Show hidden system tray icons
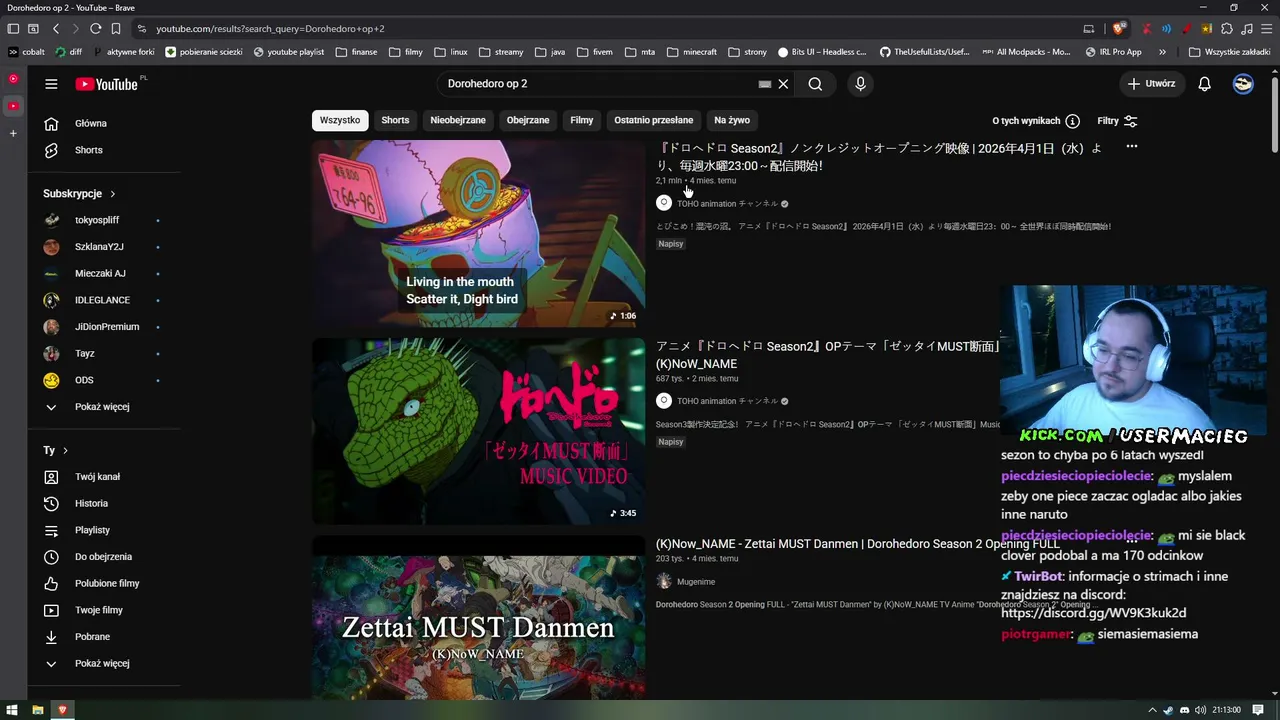 pos(1152,710)
